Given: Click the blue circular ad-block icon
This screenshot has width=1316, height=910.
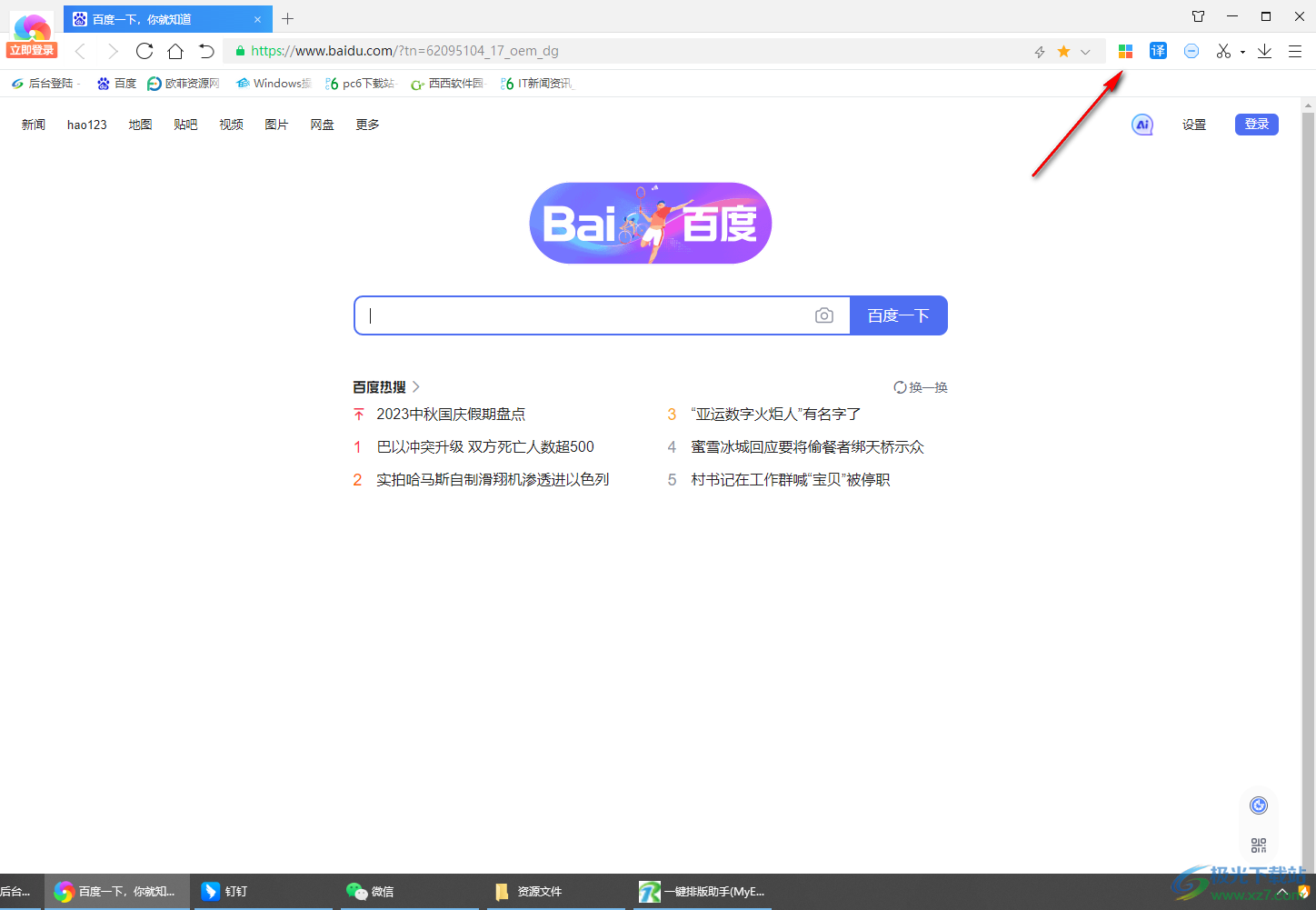Looking at the screenshot, I should [1191, 51].
